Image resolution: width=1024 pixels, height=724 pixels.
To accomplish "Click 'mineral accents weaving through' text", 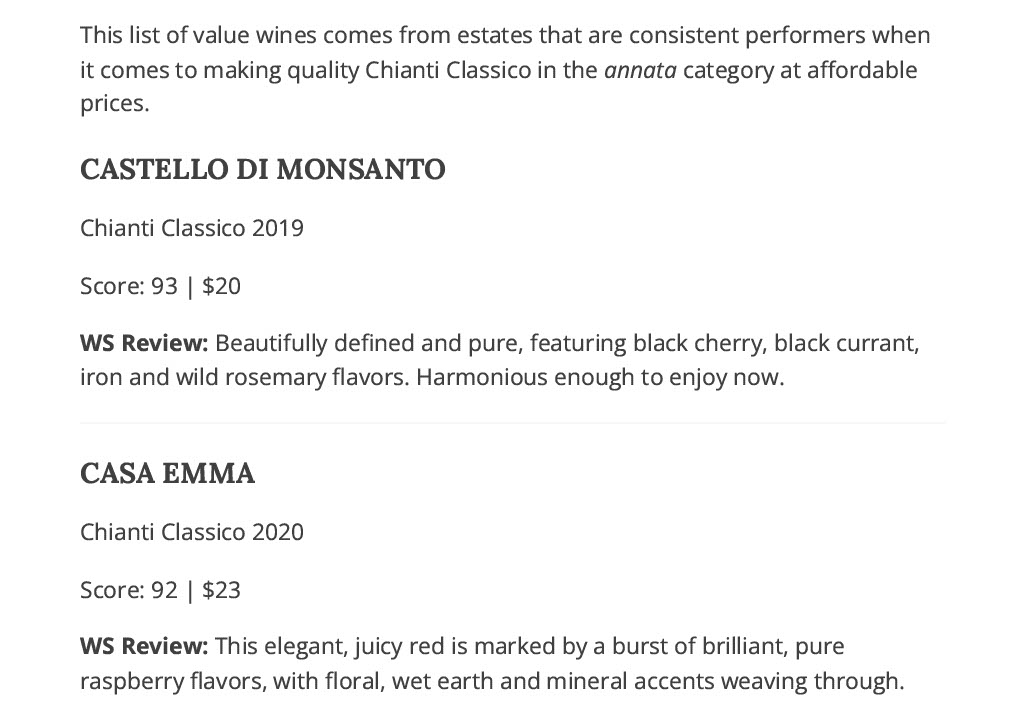I will pyautogui.click(x=725, y=681).
